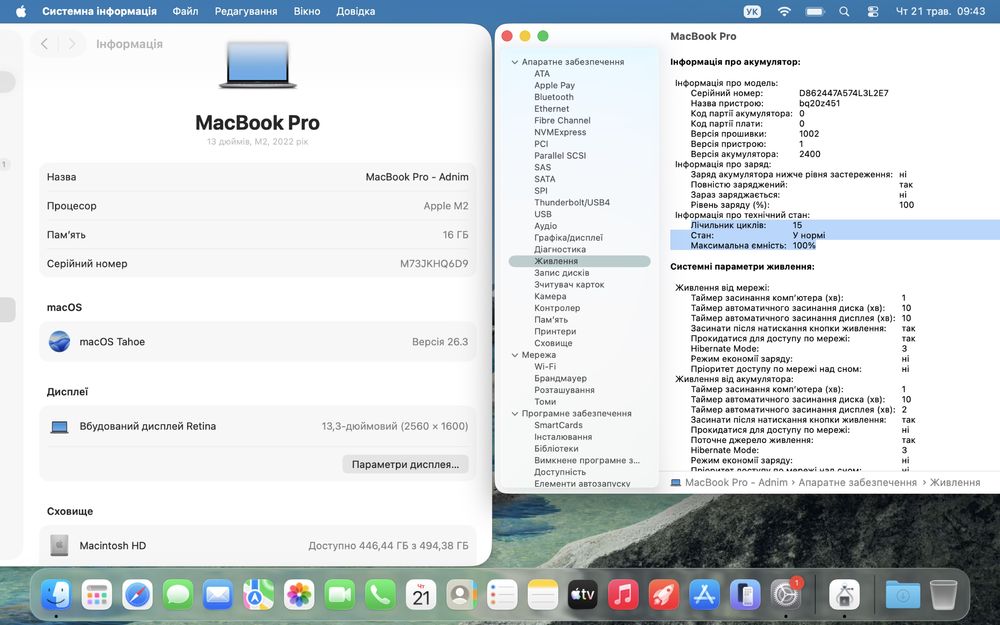Viewport: 1000px width, 625px height.
Task: Open the Довідка menu
Action: point(356,11)
